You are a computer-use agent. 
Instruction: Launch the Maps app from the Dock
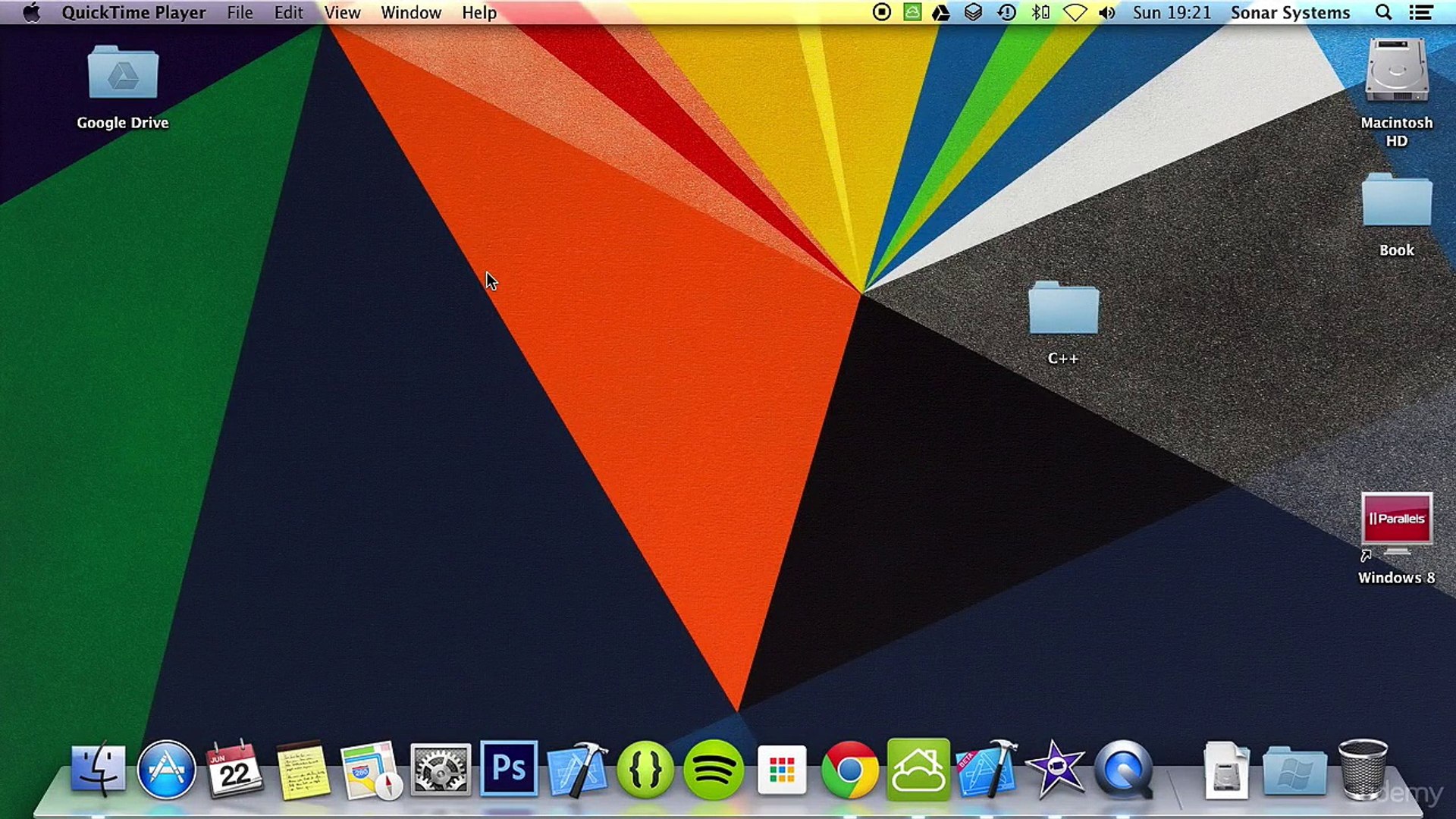(371, 770)
